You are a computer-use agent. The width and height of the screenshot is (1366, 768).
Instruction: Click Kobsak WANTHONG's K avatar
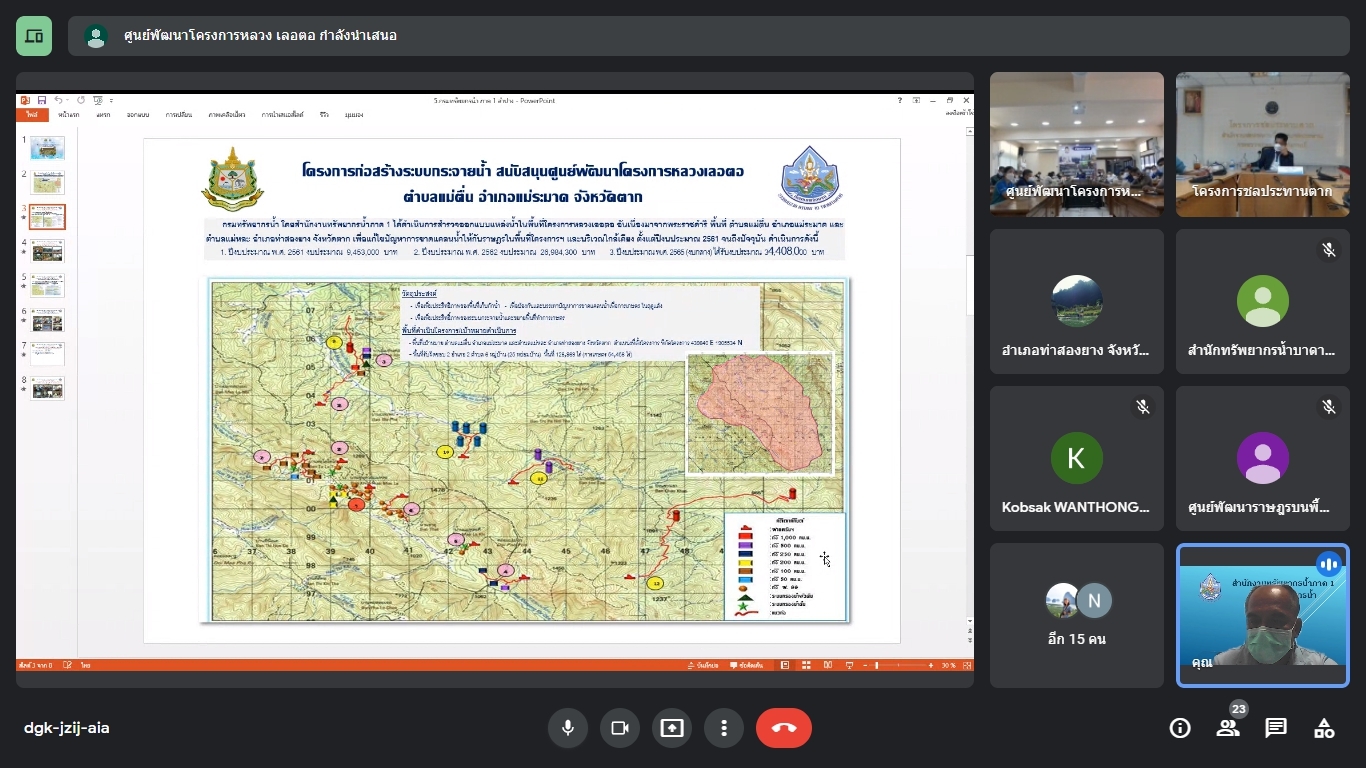(x=1077, y=458)
